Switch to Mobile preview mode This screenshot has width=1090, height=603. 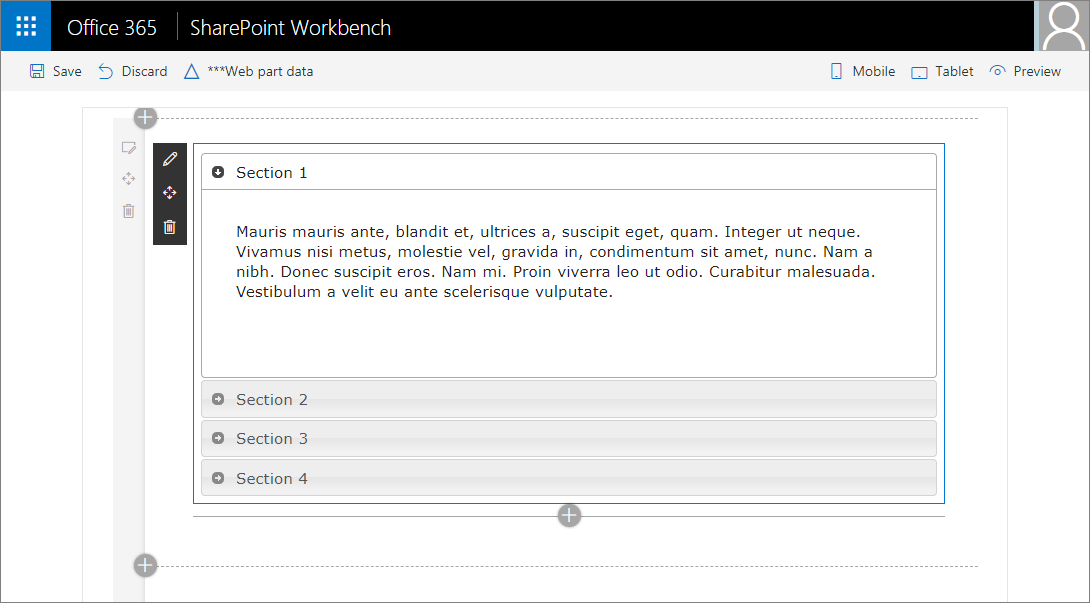point(862,71)
